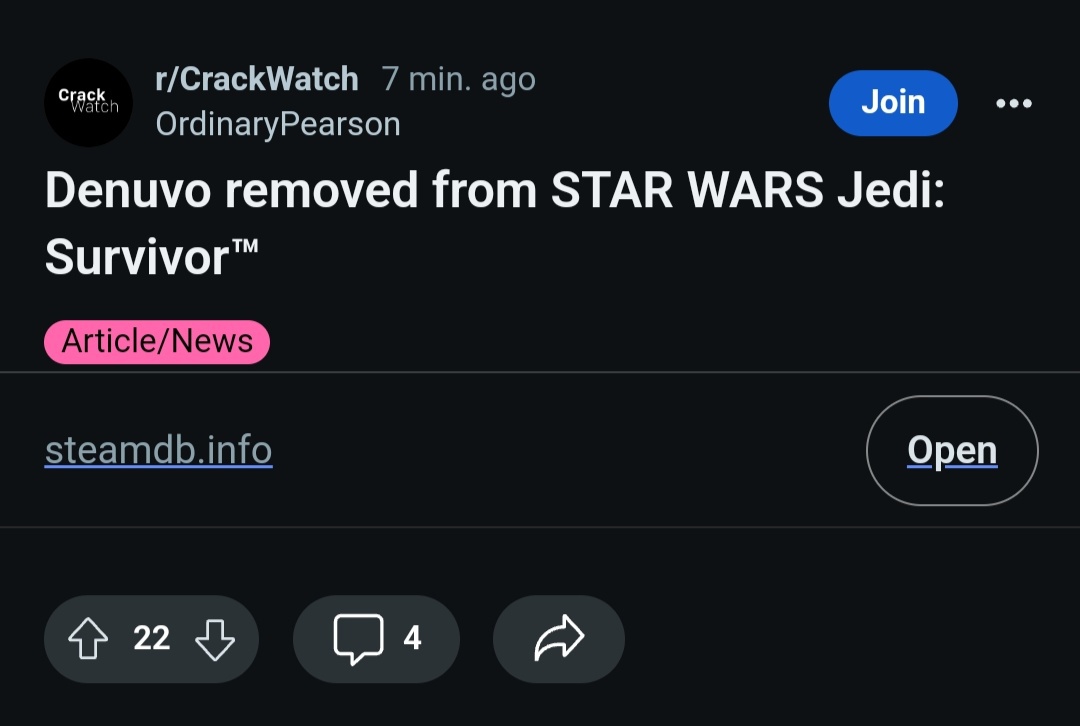Viewport: 1080px width, 726px height.
Task: View the OrdinaryPearson user profile
Action: click(x=278, y=124)
